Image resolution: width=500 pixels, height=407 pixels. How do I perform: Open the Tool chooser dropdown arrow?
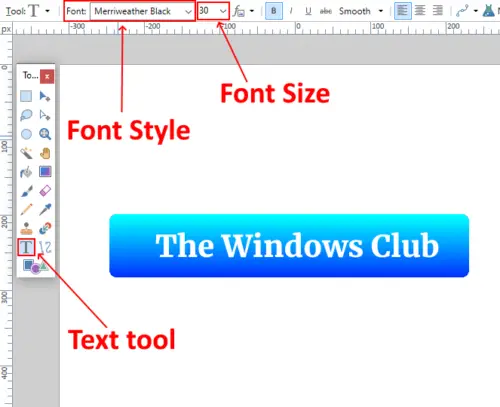tap(47, 11)
